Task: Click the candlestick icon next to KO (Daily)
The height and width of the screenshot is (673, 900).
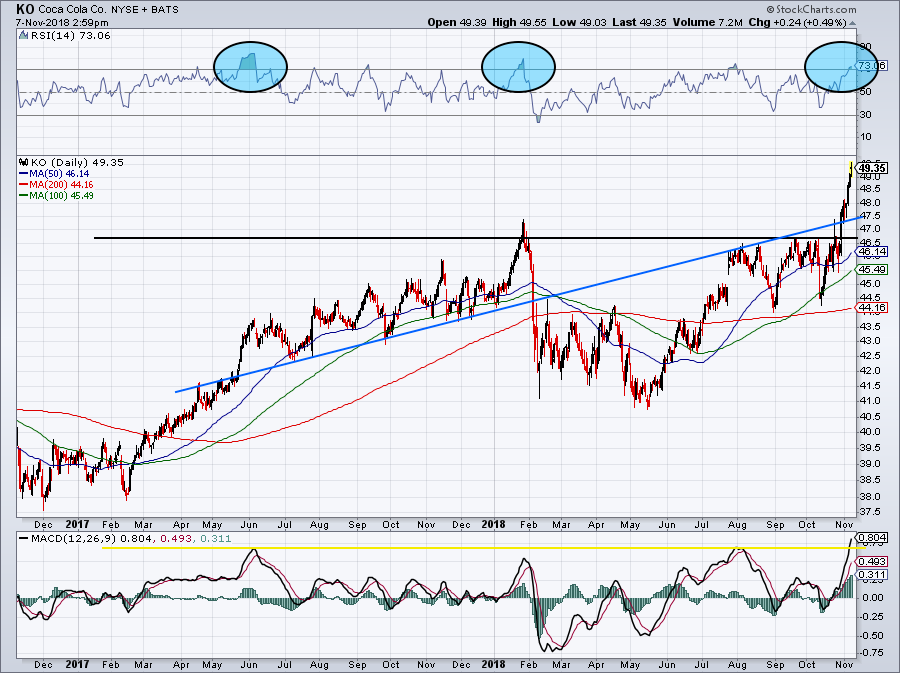Action: (24, 162)
